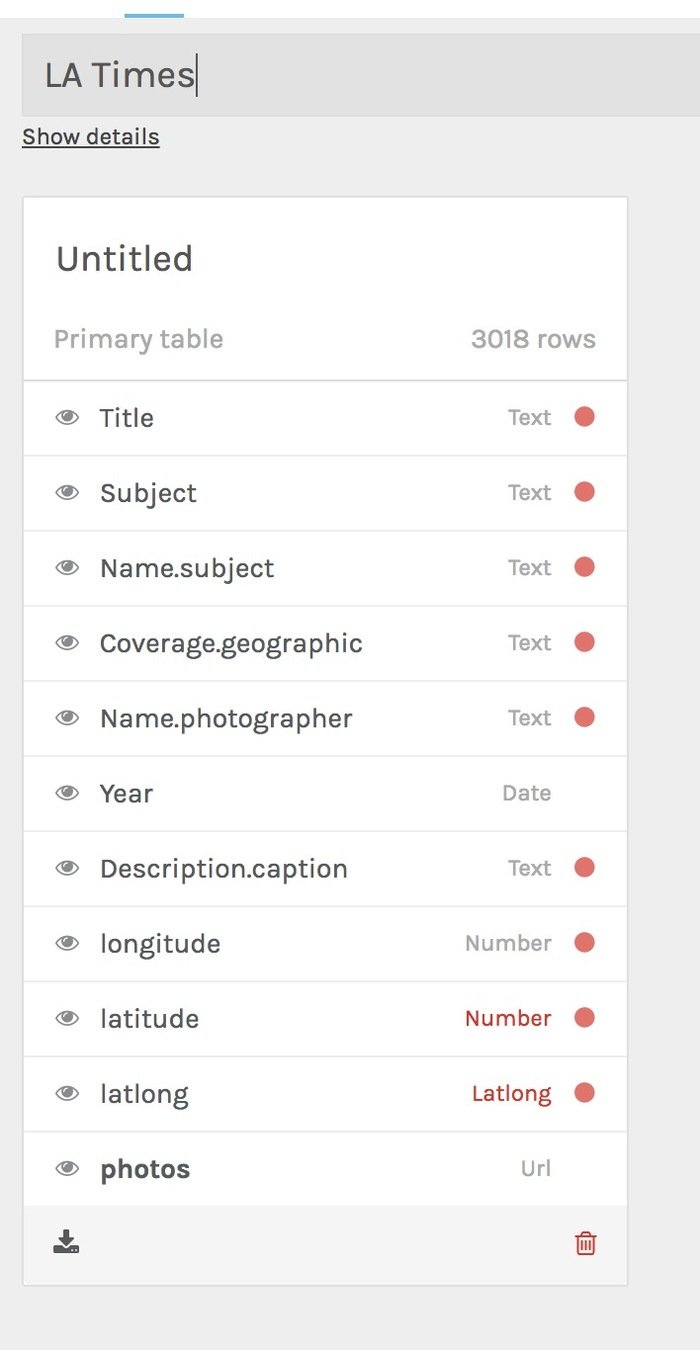Click the Show details link
The height and width of the screenshot is (1350, 700).
pos(91,137)
